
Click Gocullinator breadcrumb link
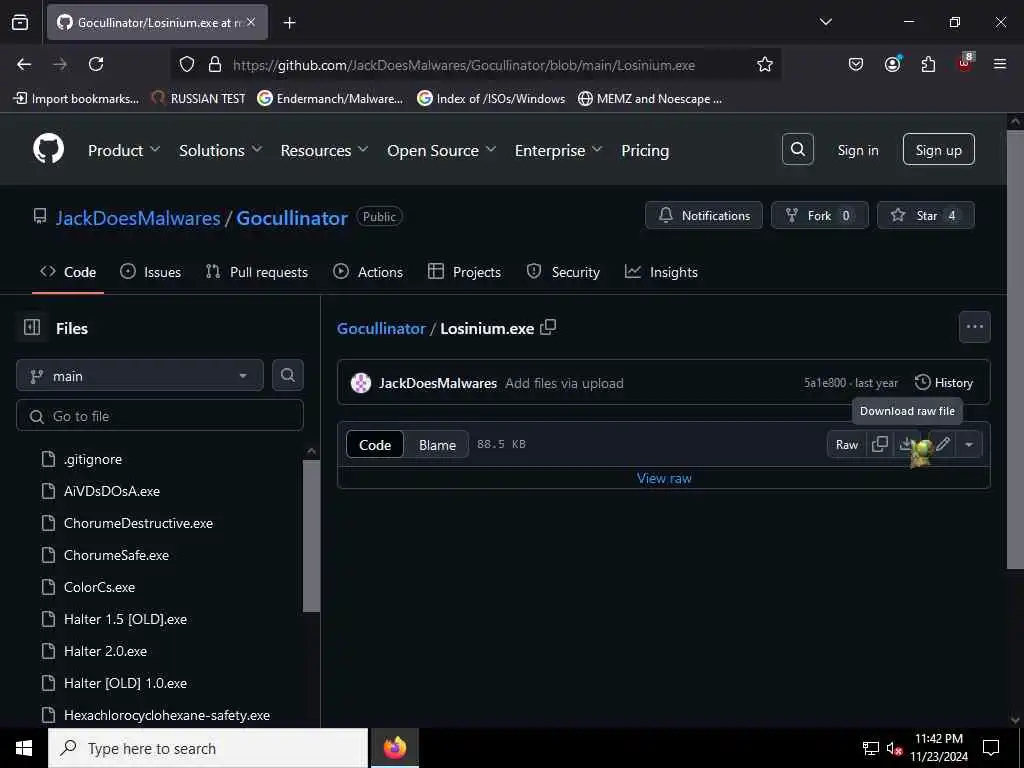coord(381,328)
